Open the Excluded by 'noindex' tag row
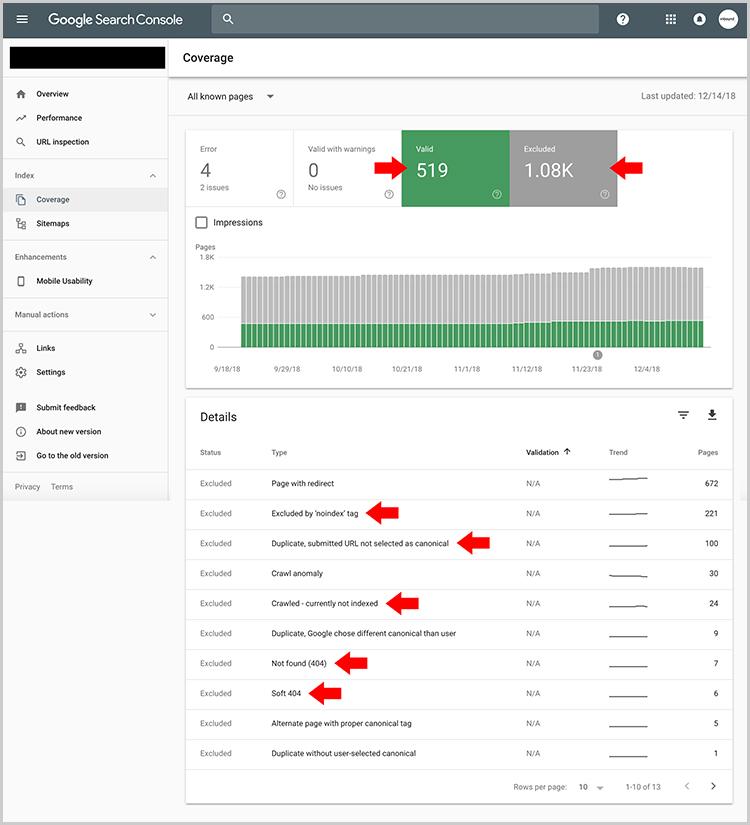750x825 pixels. click(459, 514)
